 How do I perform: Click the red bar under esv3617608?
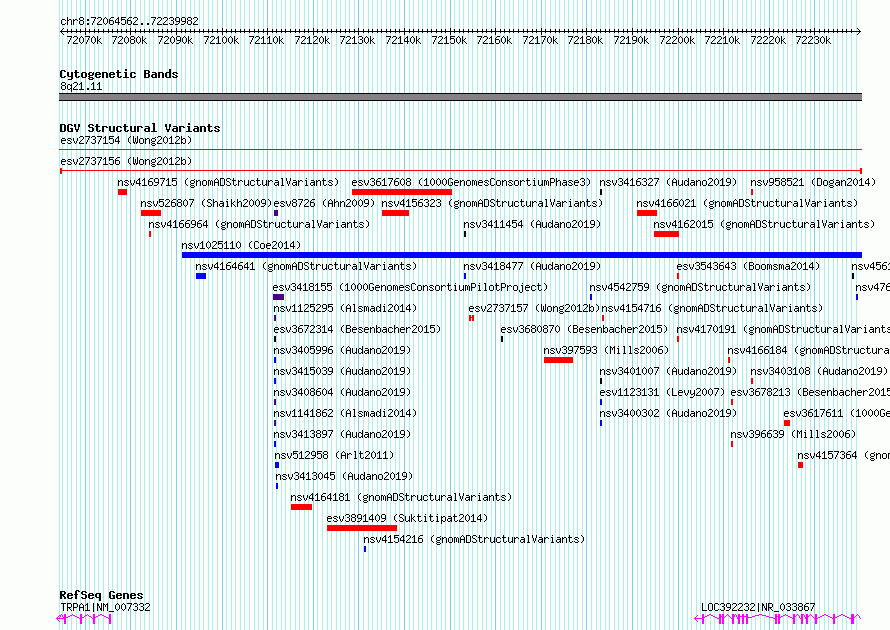click(x=401, y=192)
